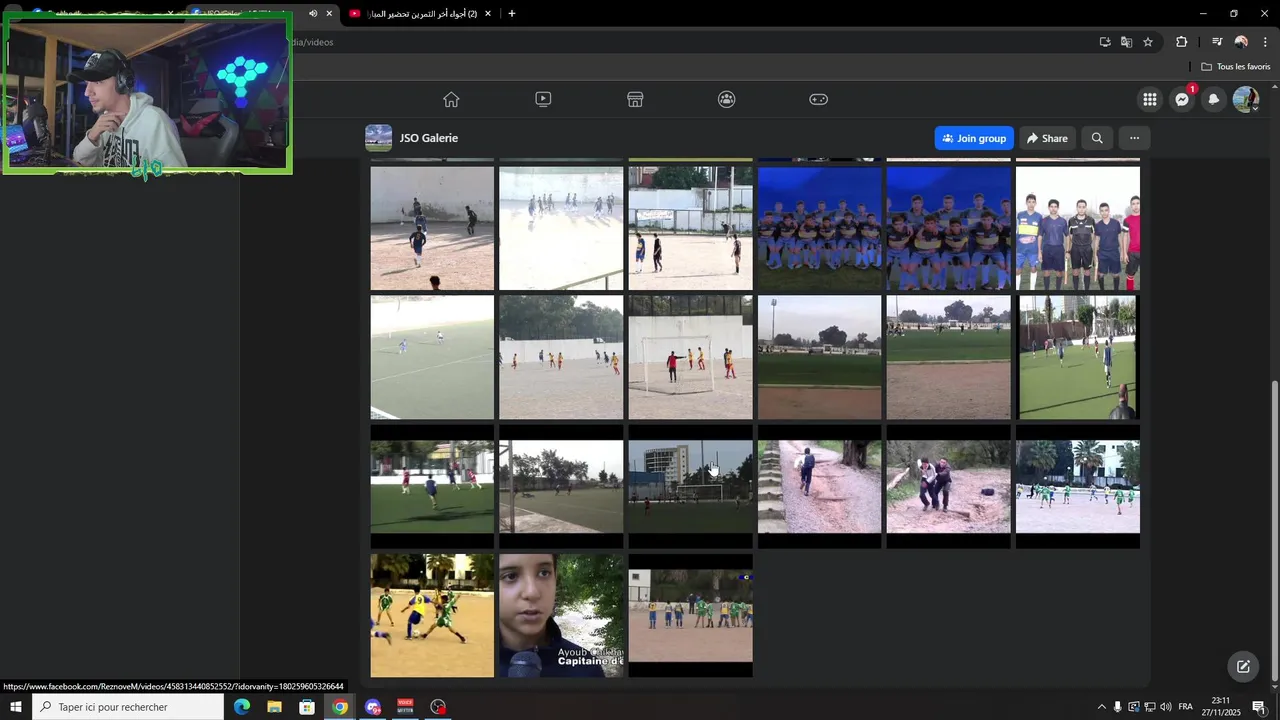Open the group's three-dots more menu
Viewport: 1280px width, 720px height.
point(1134,138)
